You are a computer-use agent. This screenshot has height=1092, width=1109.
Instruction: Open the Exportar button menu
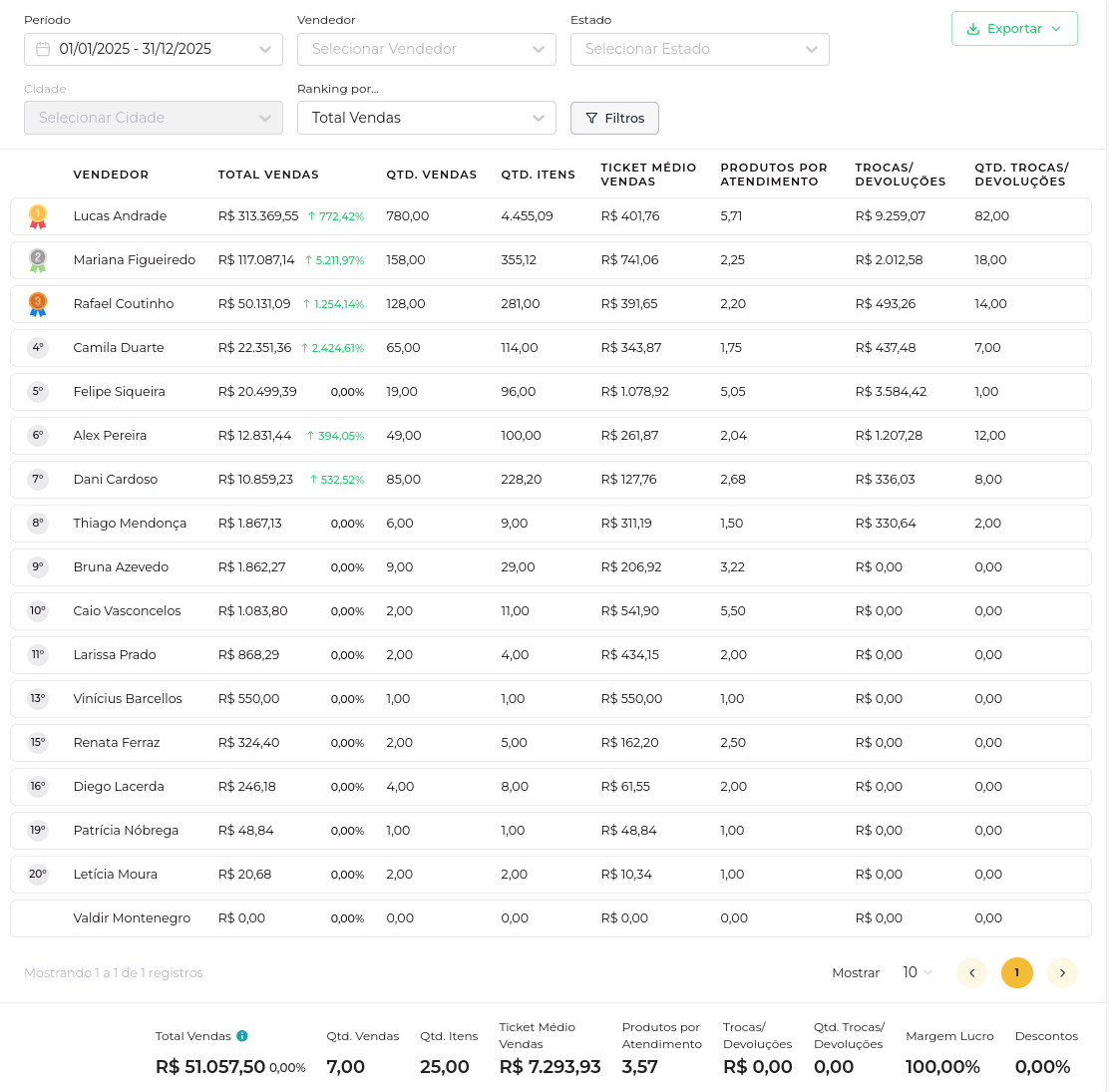[1014, 29]
